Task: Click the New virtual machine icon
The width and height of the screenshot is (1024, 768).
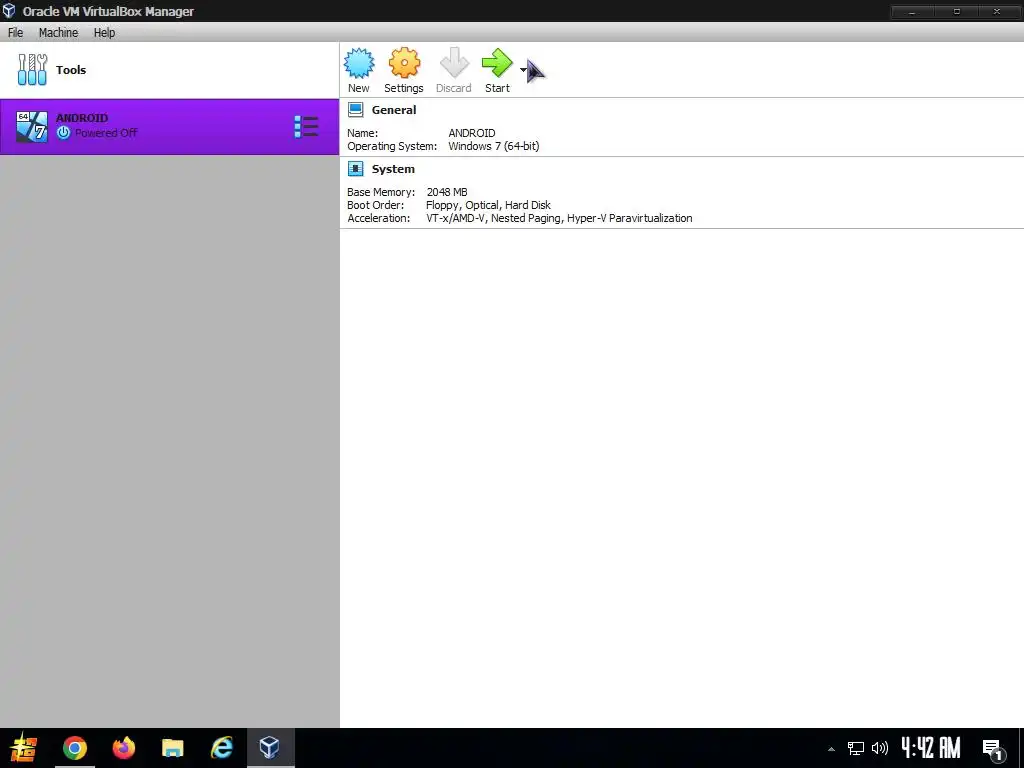Action: [359, 63]
